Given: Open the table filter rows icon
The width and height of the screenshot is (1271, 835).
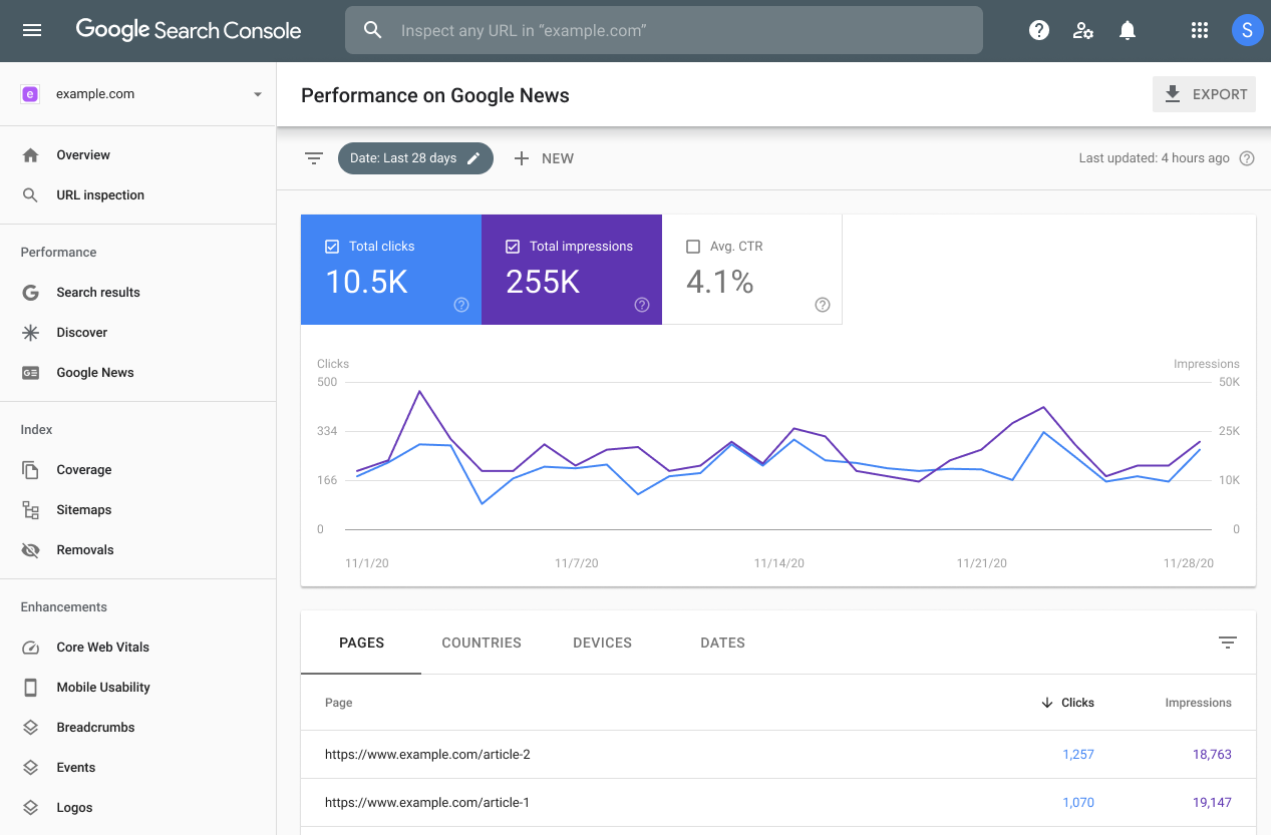Looking at the screenshot, I should click(x=1228, y=643).
